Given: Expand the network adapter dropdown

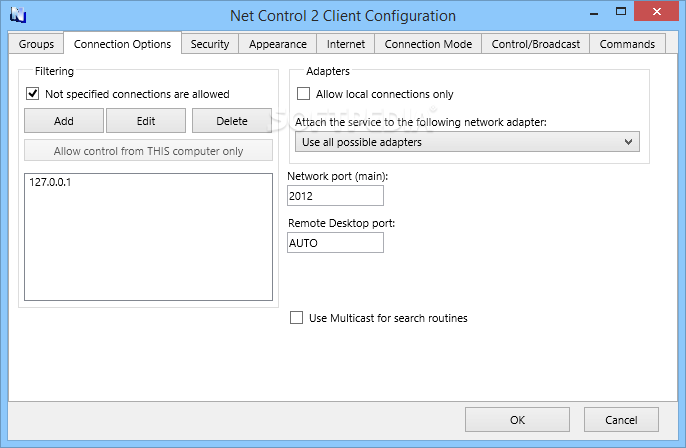Looking at the screenshot, I should tap(628, 142).
